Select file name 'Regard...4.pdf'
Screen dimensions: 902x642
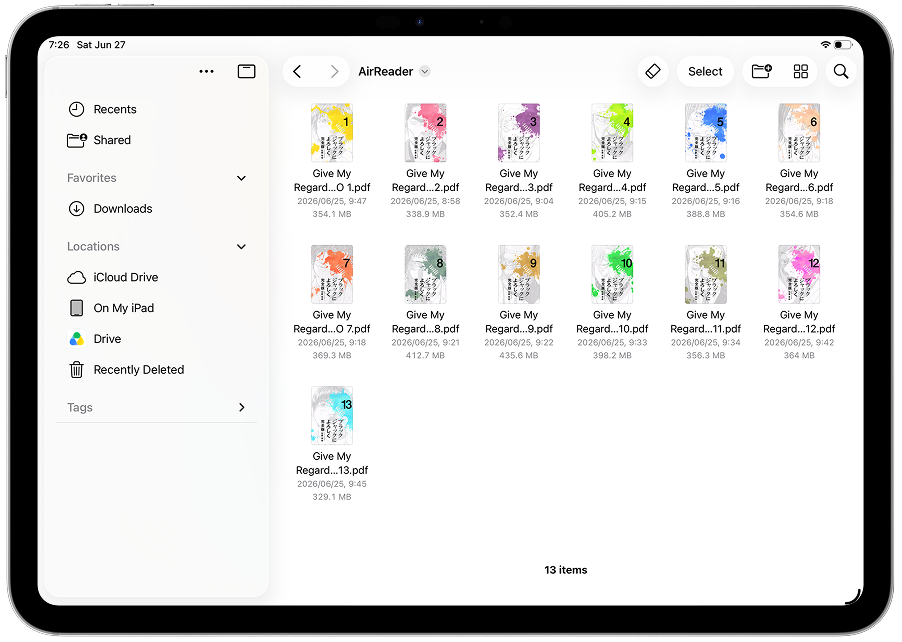612,188
